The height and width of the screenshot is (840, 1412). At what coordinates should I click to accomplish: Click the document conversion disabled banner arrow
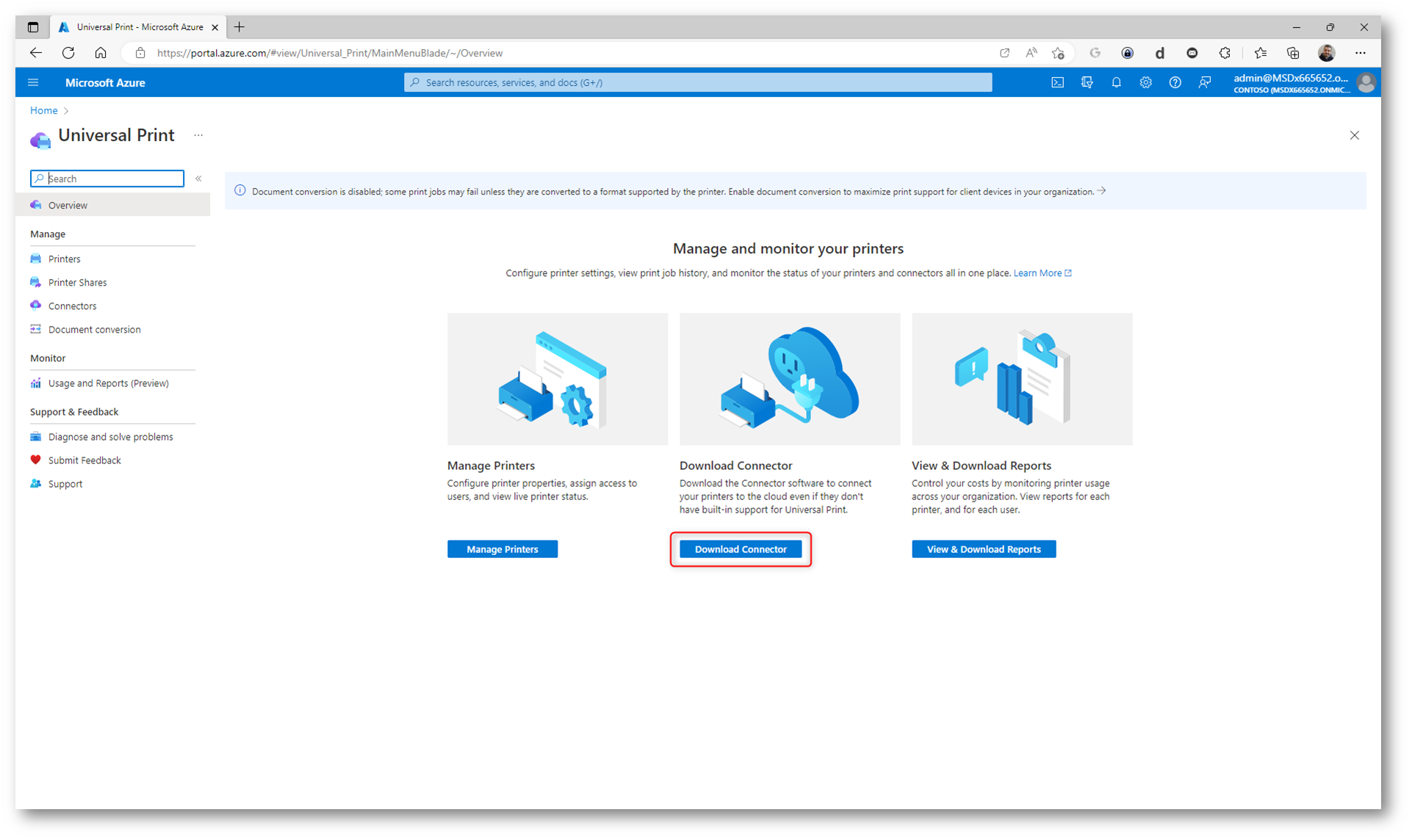pyautogui.click(x=1101, y=191)
